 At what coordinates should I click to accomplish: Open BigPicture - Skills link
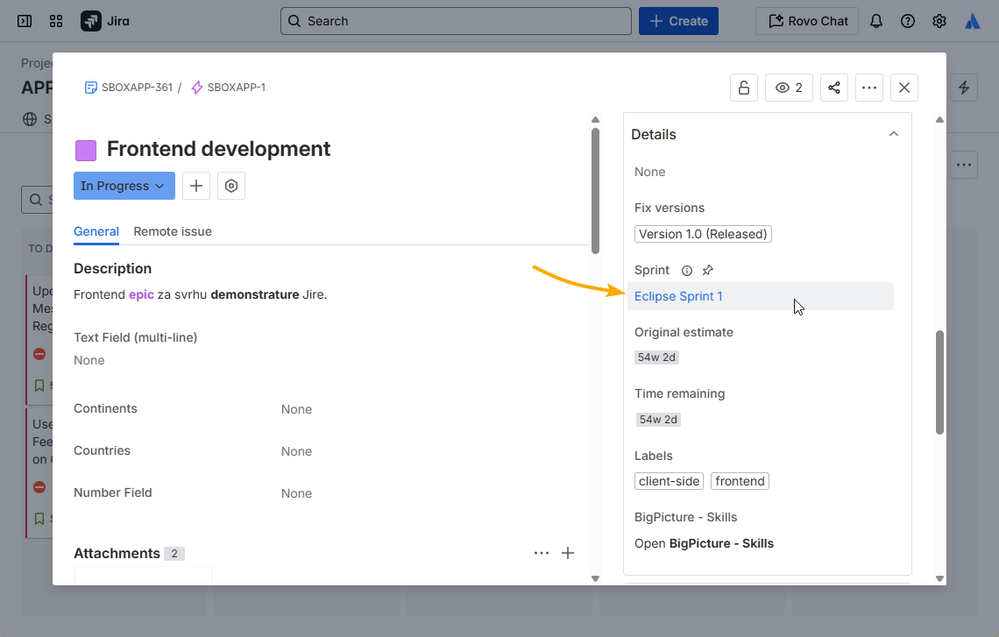(703, 543)
